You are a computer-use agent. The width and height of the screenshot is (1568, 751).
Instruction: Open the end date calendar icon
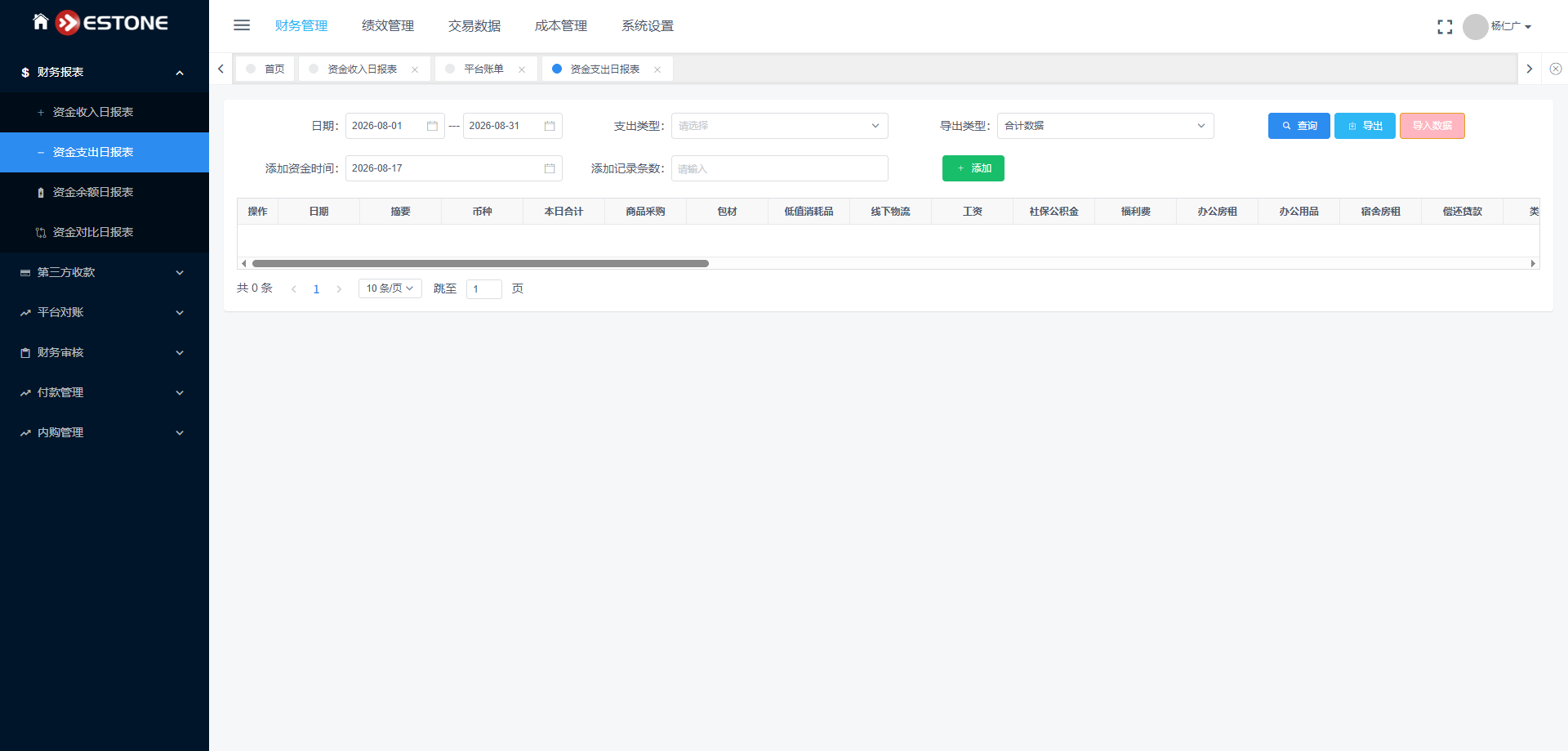[550, 126]
